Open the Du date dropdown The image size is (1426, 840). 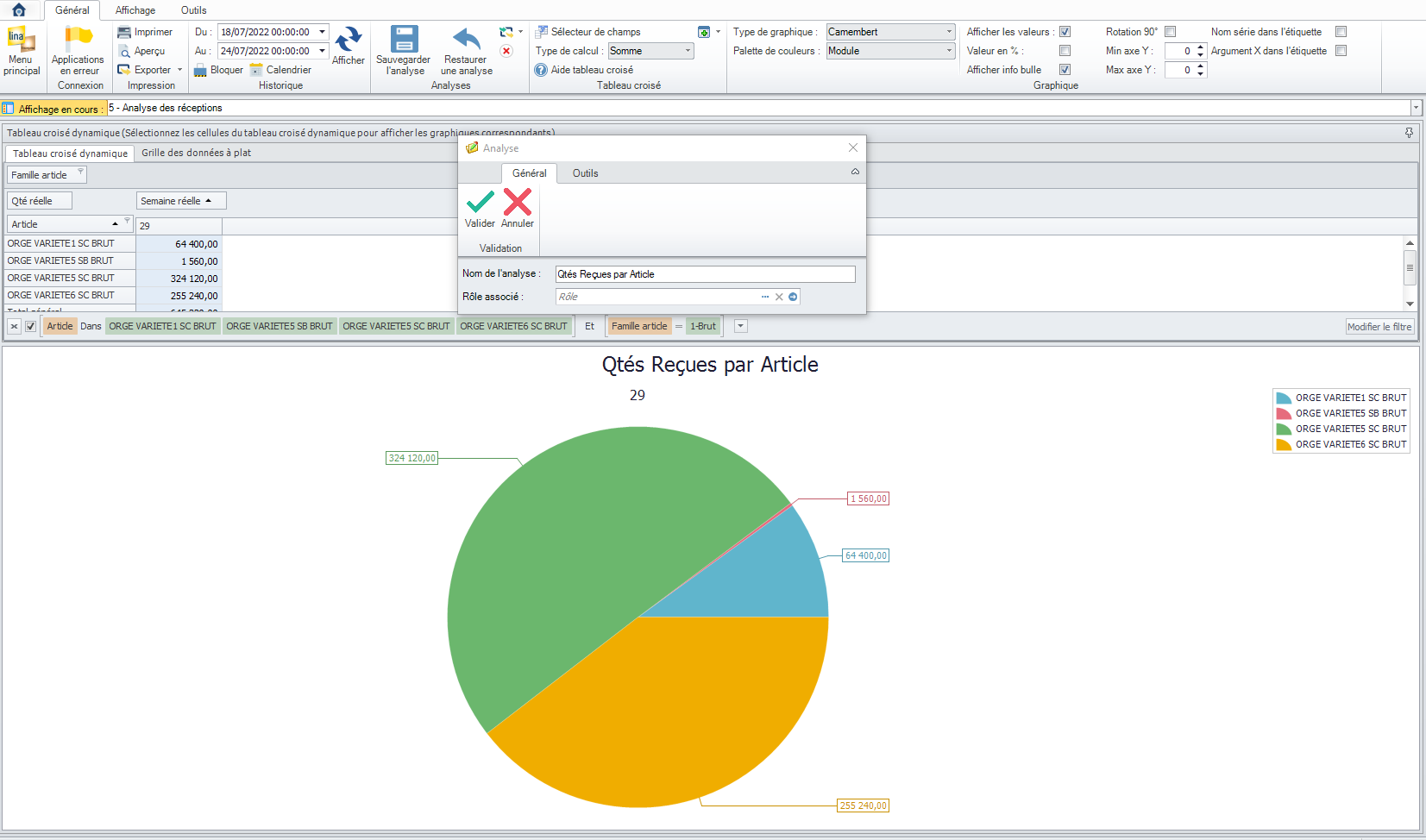322,32
